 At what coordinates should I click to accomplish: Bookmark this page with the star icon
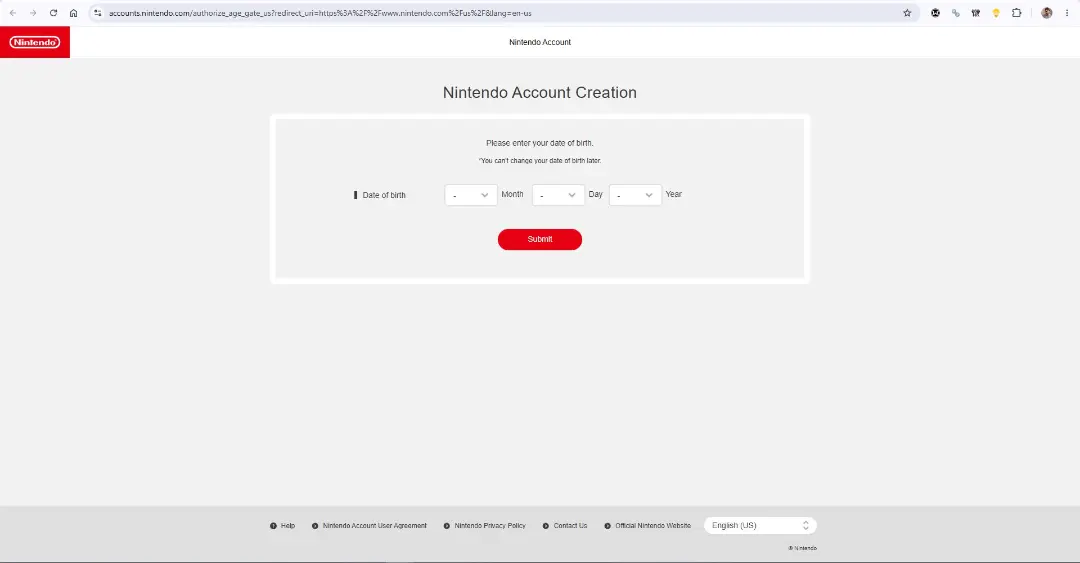[907, 13]
